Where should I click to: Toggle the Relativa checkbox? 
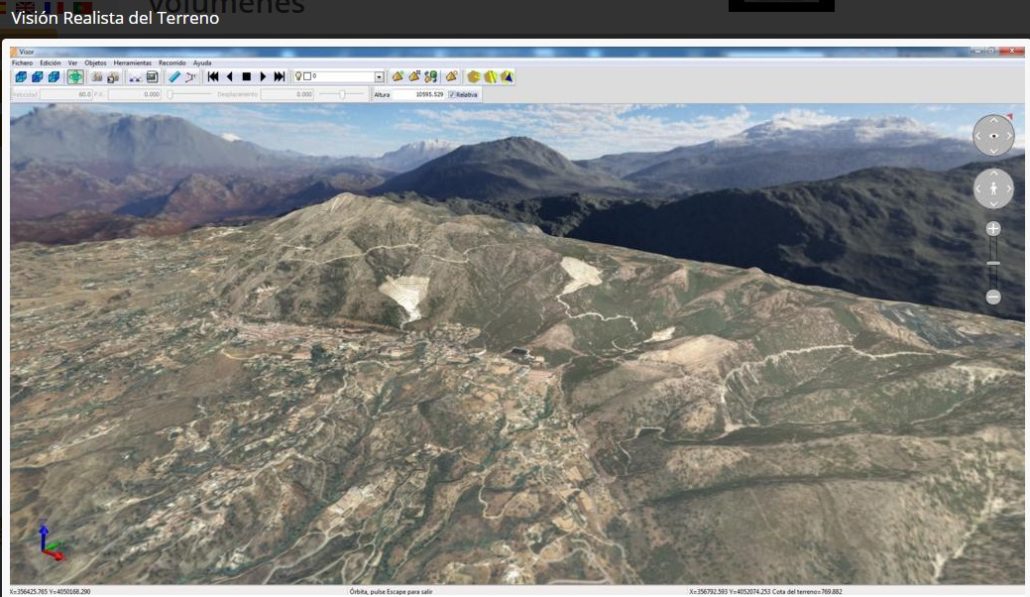[453, 95]
